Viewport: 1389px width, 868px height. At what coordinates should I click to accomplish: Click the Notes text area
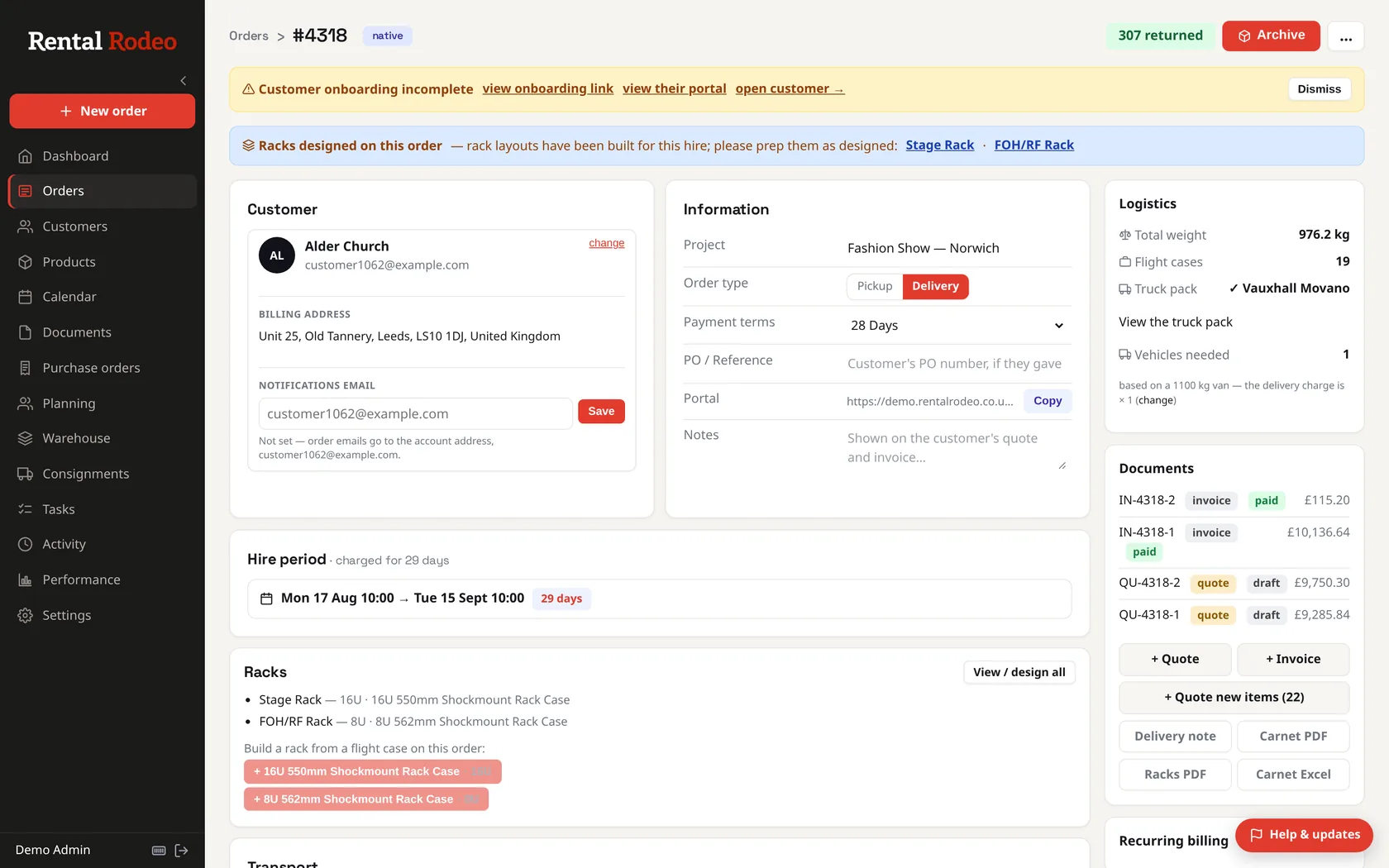tap(957, 448)
